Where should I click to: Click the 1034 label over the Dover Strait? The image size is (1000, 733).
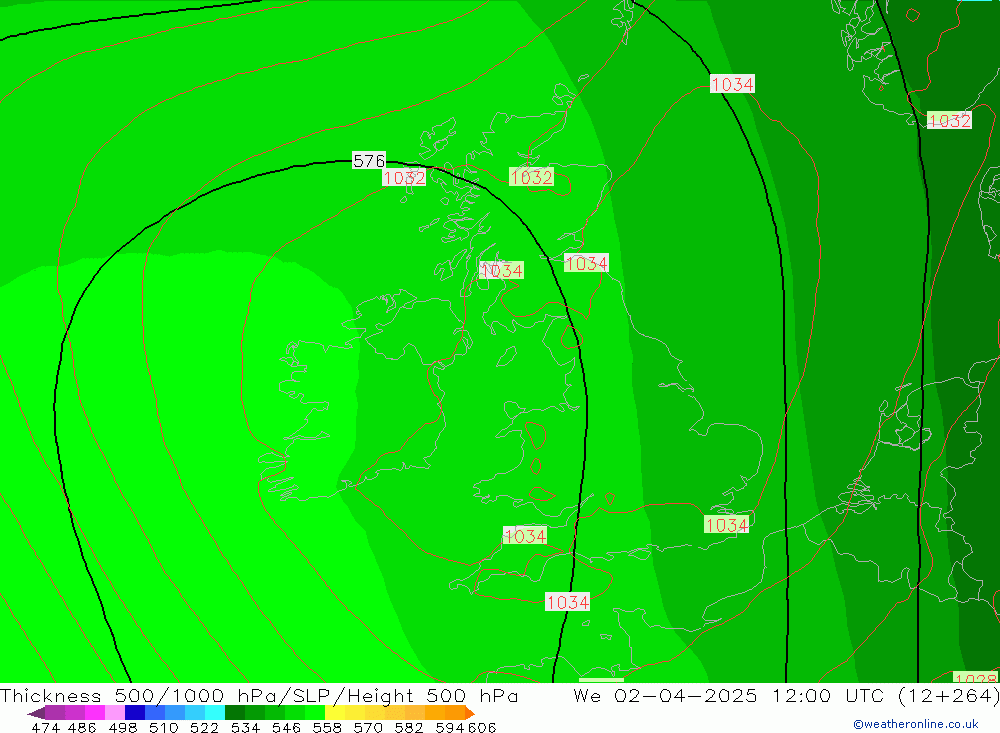[726, 525]
